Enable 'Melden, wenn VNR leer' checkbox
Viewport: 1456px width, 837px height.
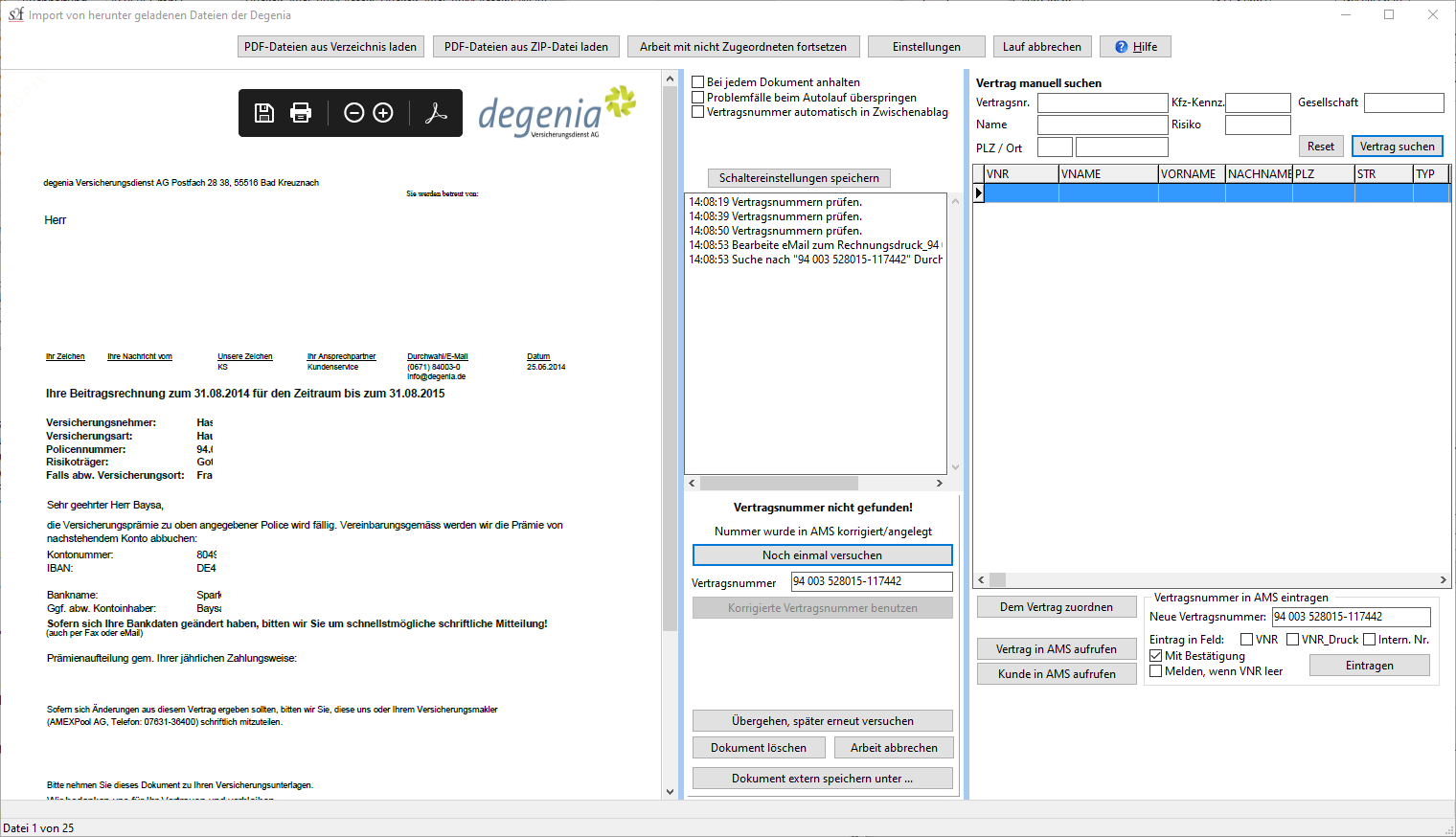pyautogui.click(x=1155, y=671)
